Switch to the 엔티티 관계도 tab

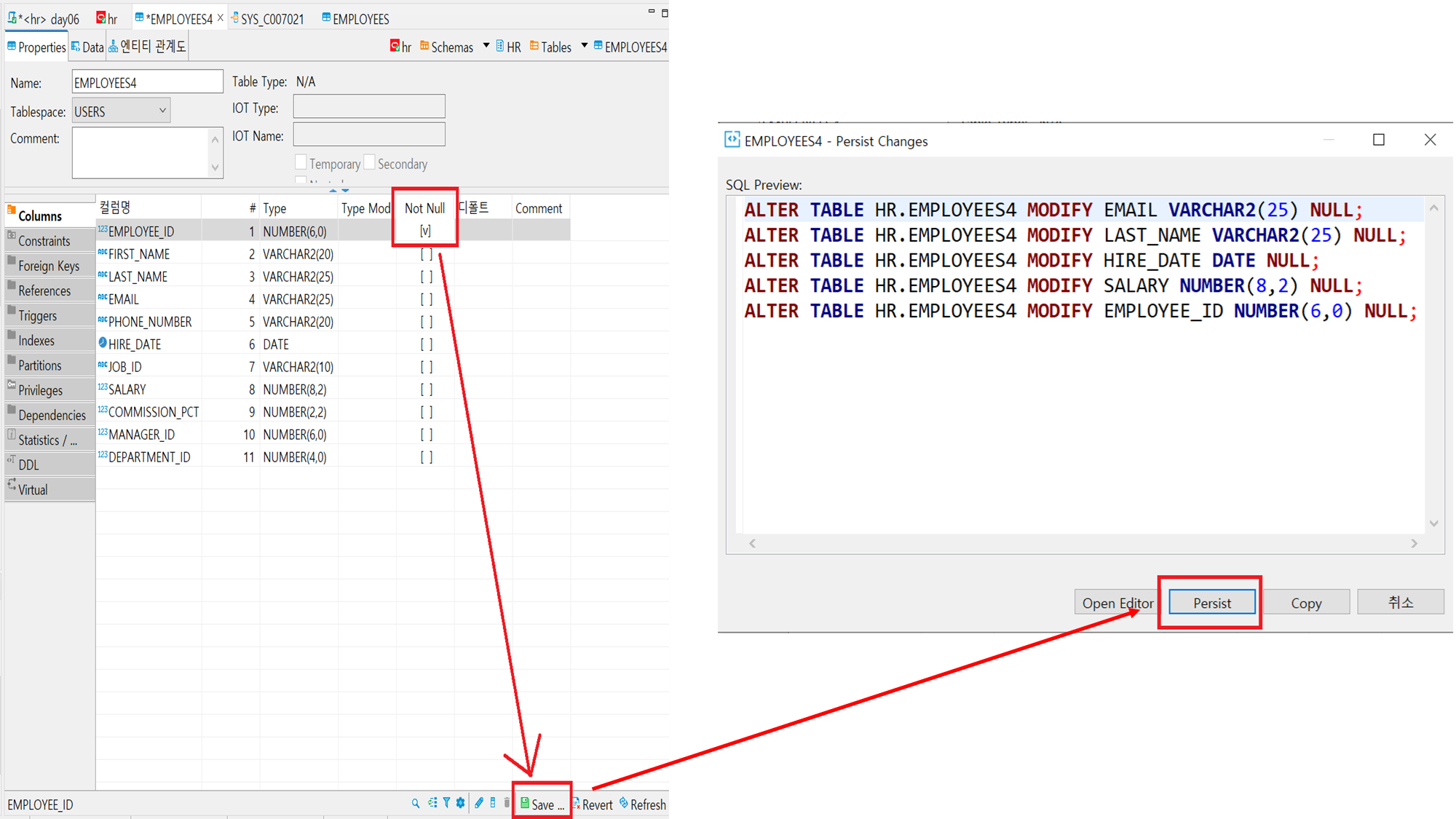point(148,47)
